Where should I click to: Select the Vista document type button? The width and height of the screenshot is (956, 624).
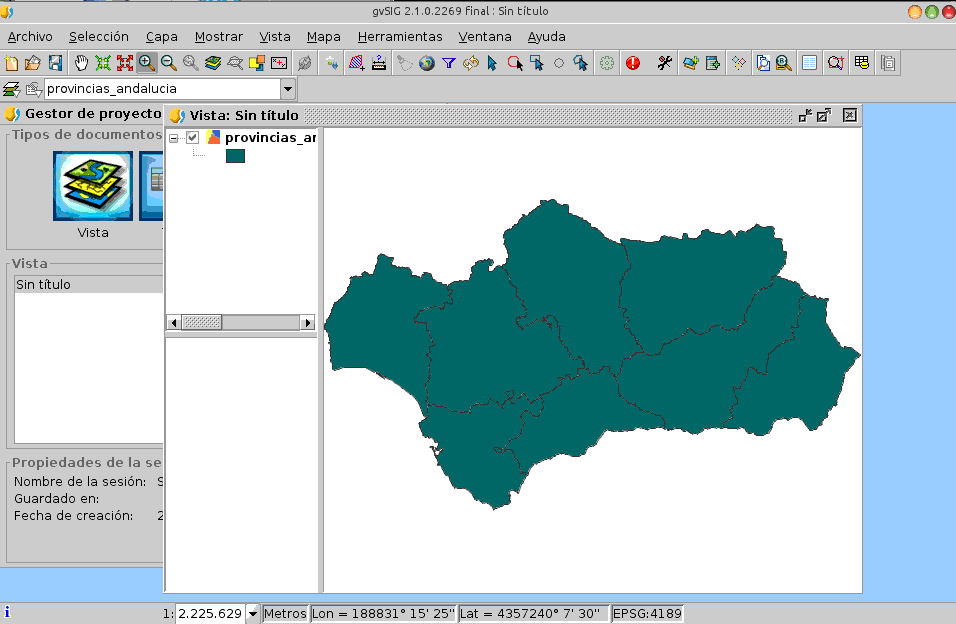point(93,186)
